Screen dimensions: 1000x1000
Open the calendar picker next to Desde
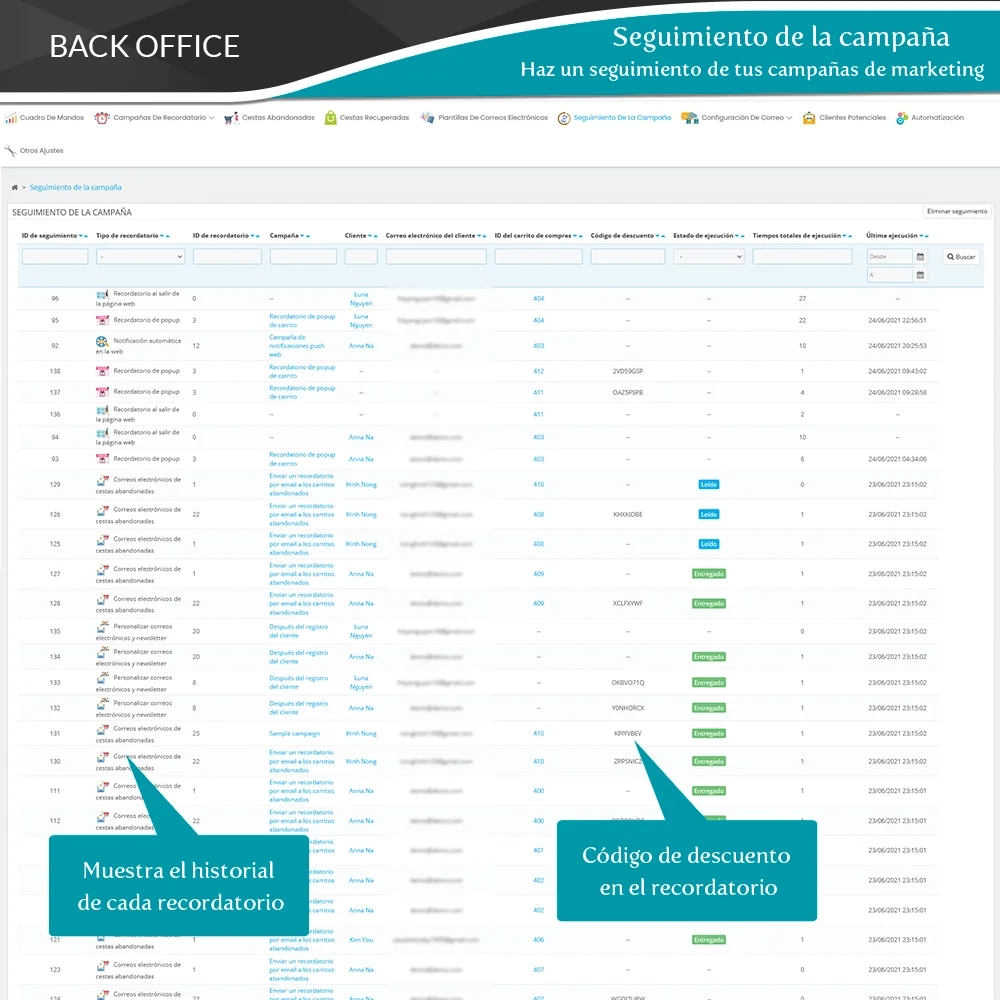(922, 256)
